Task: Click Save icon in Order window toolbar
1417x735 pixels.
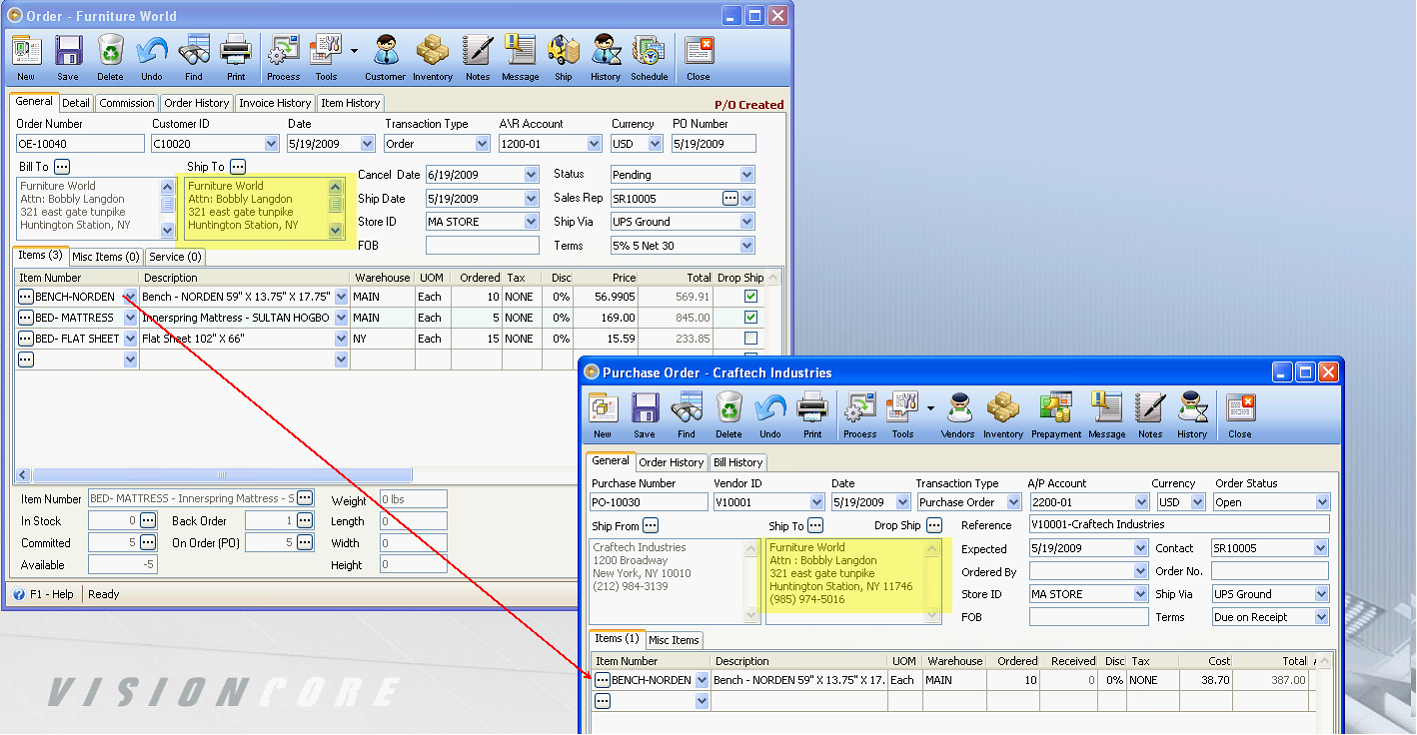Action: [x=68, y=50]
